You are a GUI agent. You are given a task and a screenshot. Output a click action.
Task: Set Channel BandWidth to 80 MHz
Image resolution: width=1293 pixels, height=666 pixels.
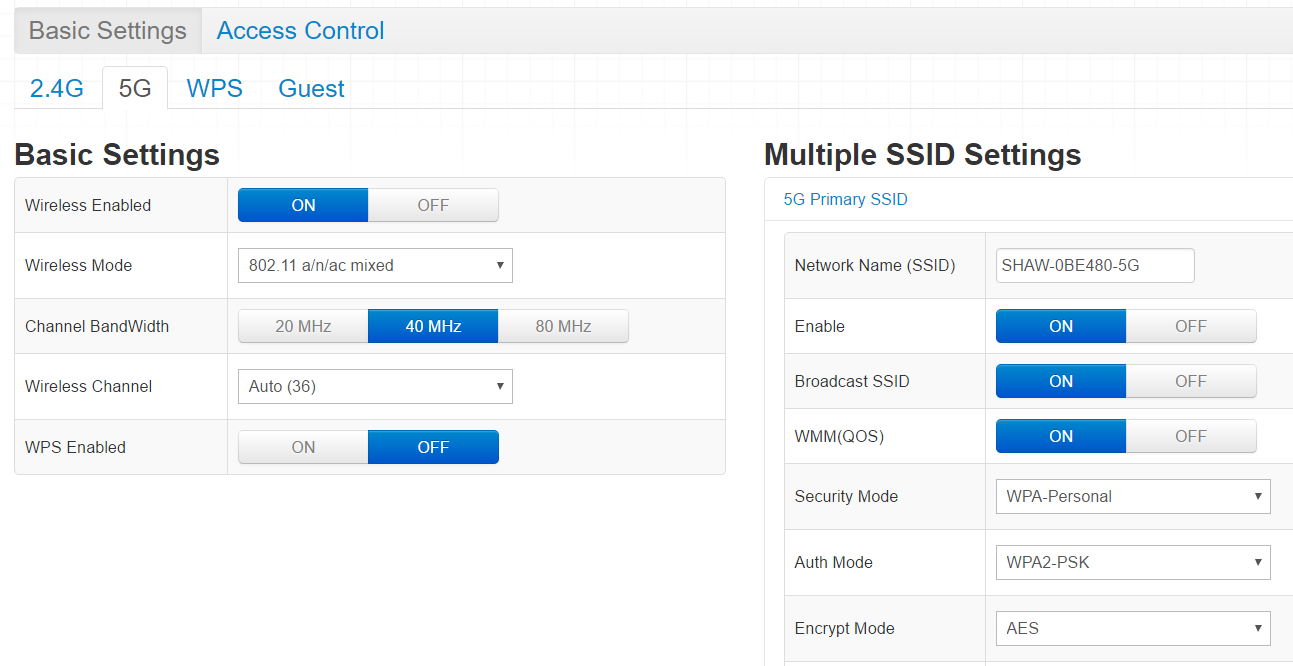(x=563, y=326)
